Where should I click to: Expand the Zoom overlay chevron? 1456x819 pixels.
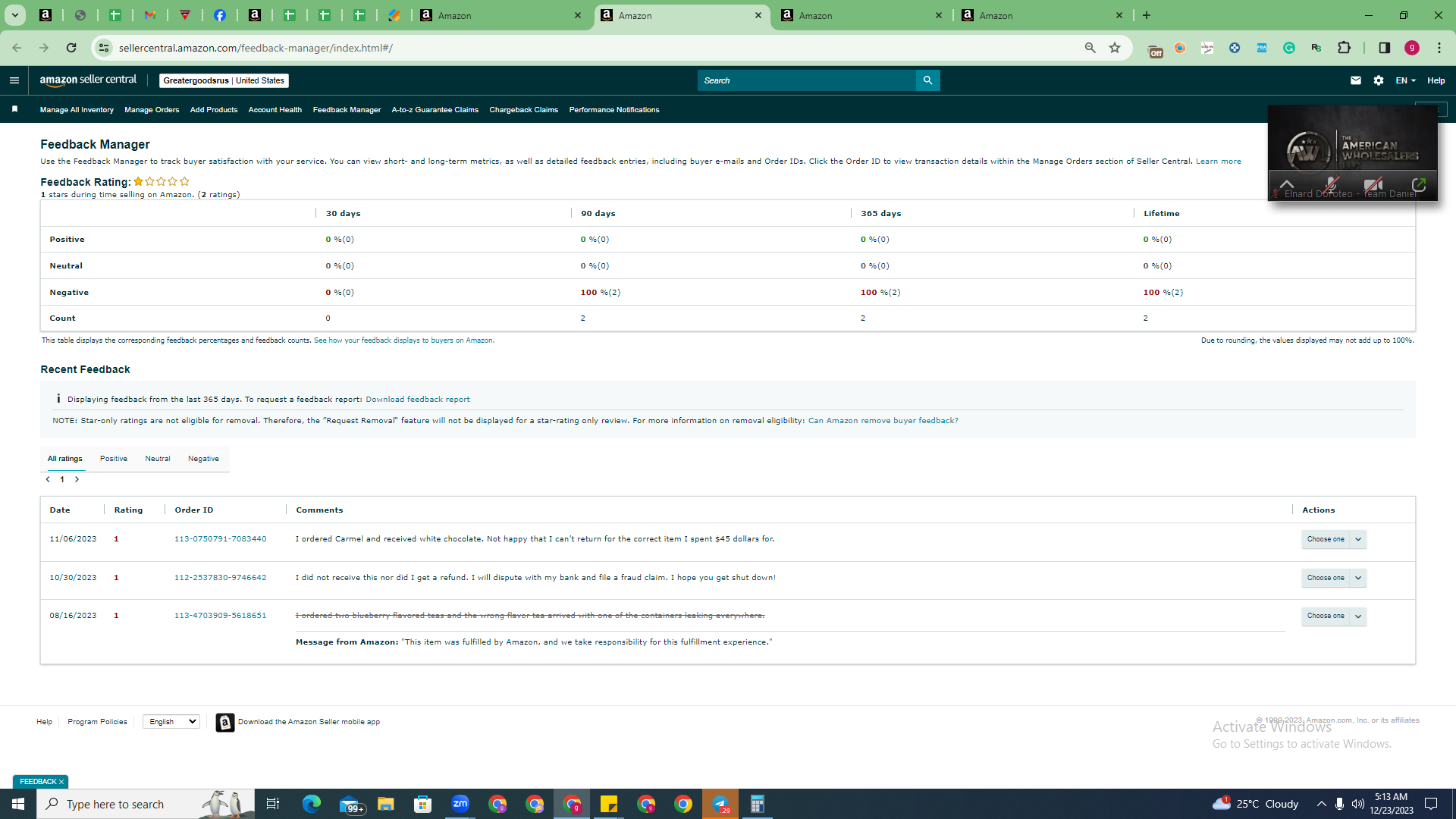click(1287, 184)
